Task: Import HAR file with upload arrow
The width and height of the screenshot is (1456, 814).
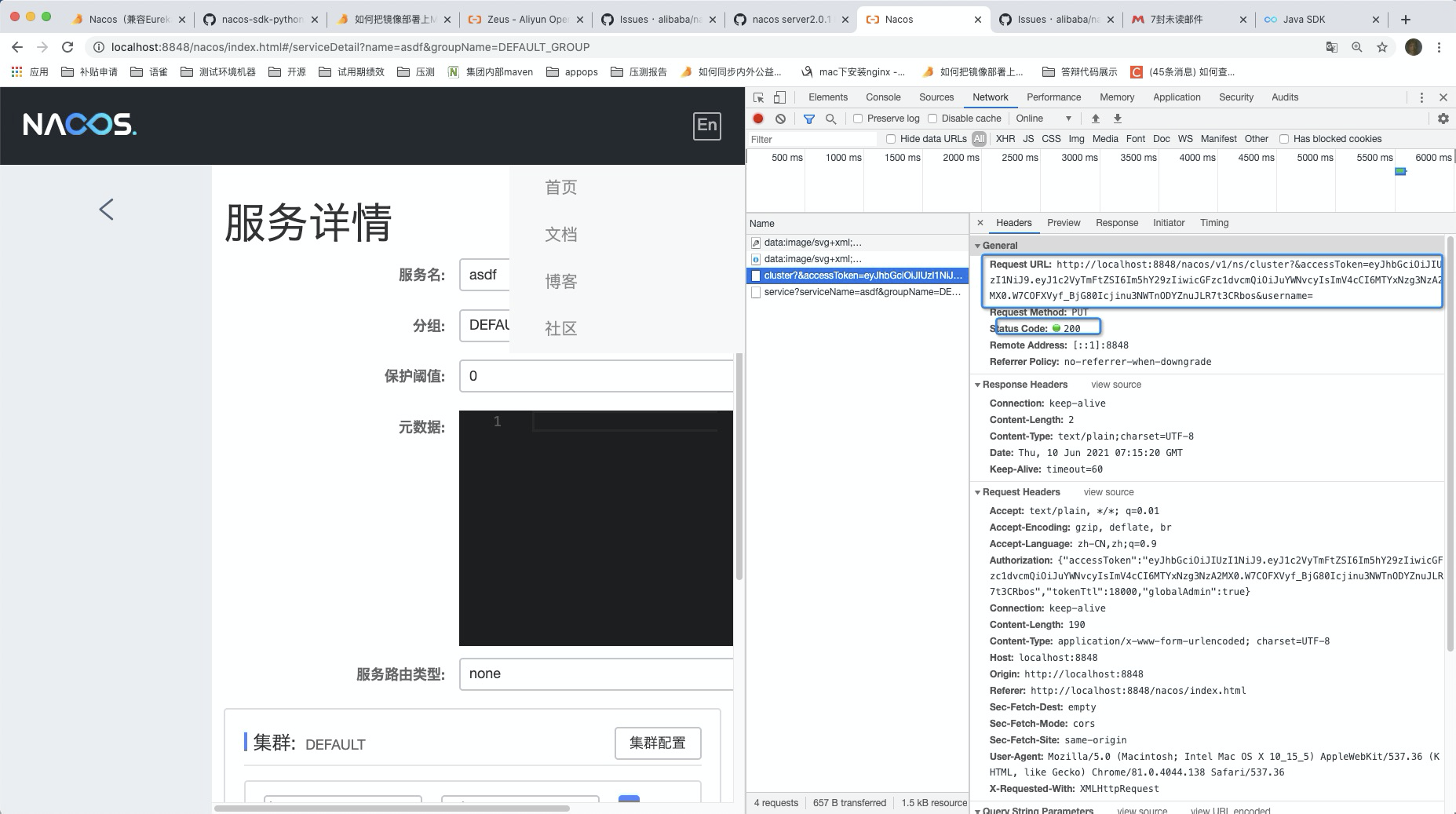Action: [x=1096, y=119]
